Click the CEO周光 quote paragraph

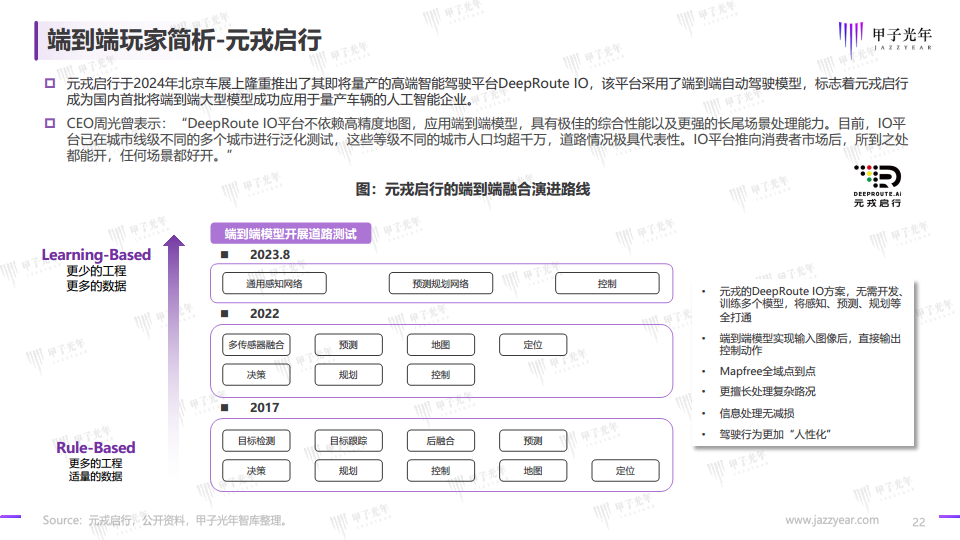[x=487, y=140]
